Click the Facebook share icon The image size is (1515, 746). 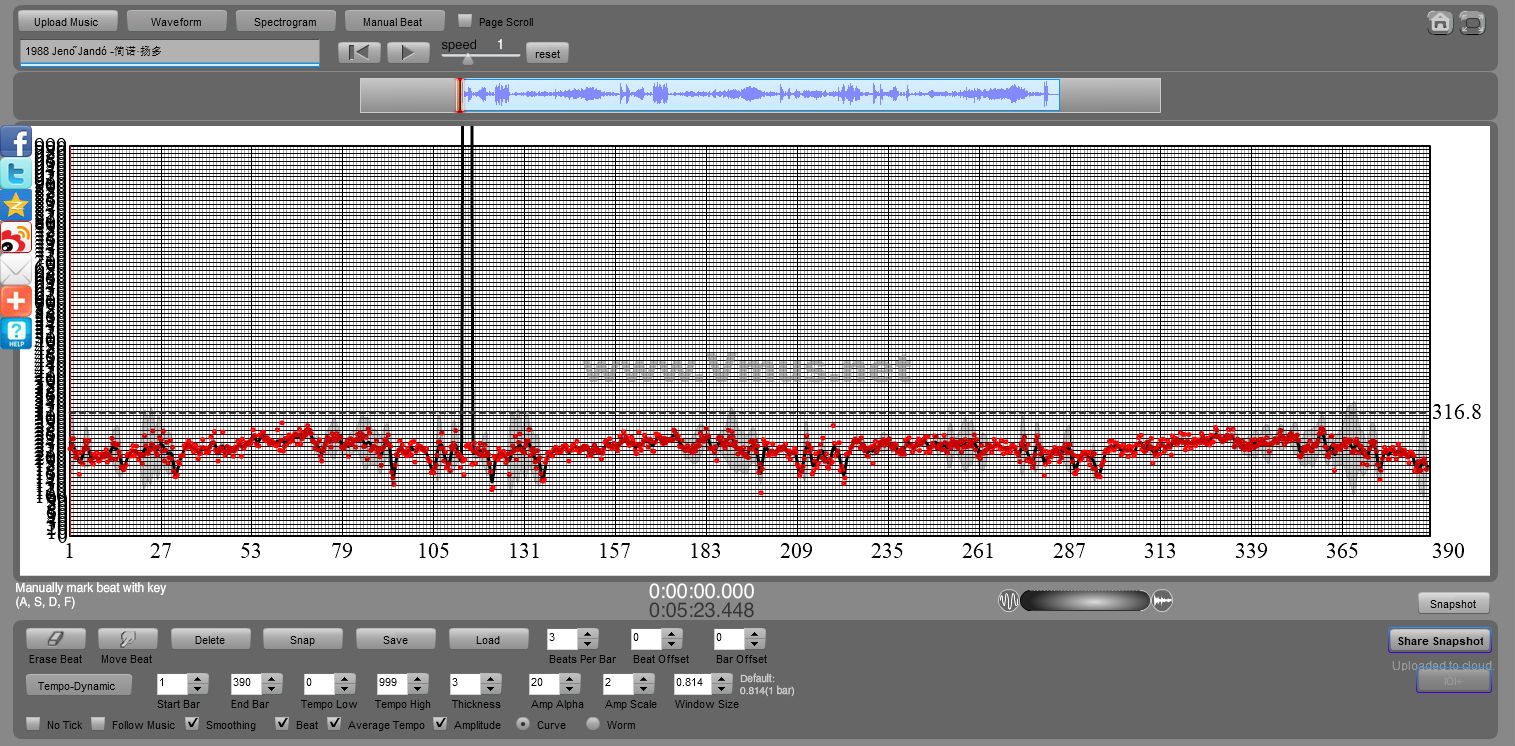click(x=16, y=141)
